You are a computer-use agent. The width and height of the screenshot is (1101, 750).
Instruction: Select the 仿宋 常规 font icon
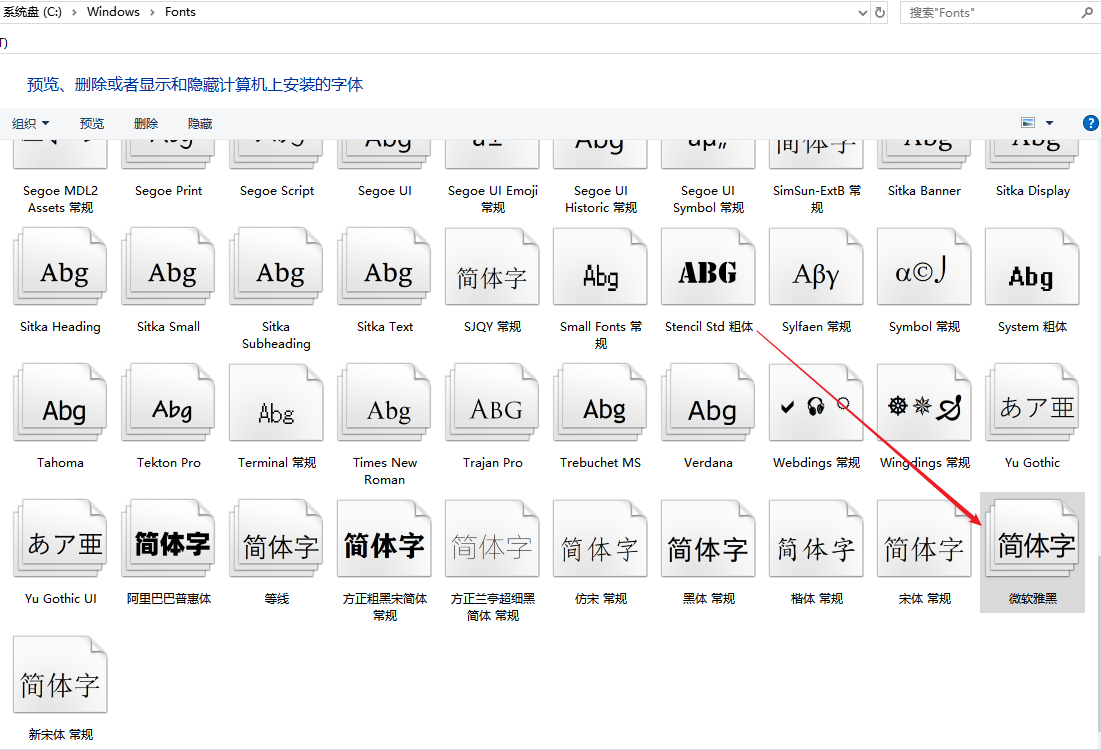coord(600,539)
